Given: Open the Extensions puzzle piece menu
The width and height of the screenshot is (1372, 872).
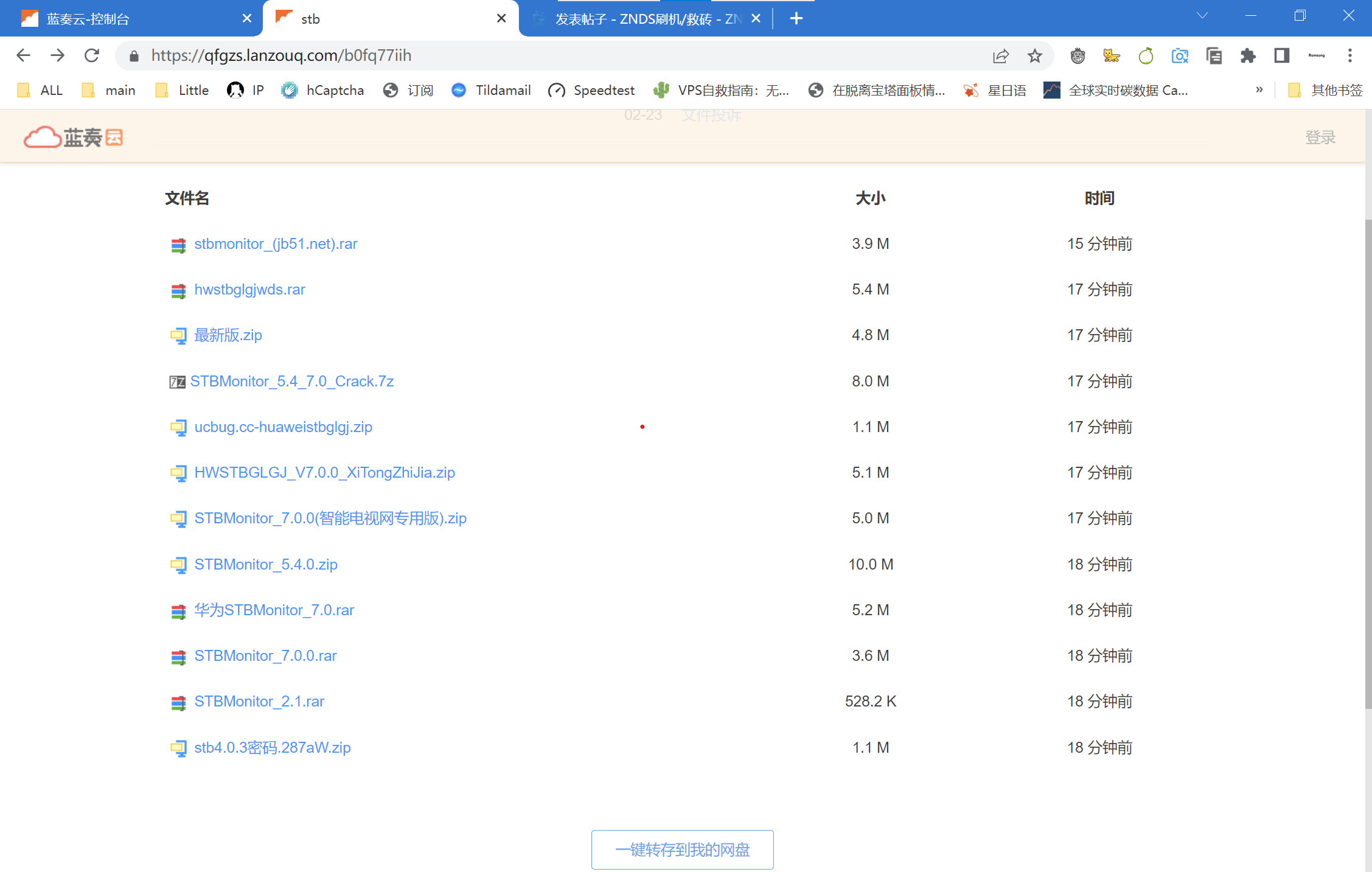Looking at the screenshot, I should coord(1248,56).
